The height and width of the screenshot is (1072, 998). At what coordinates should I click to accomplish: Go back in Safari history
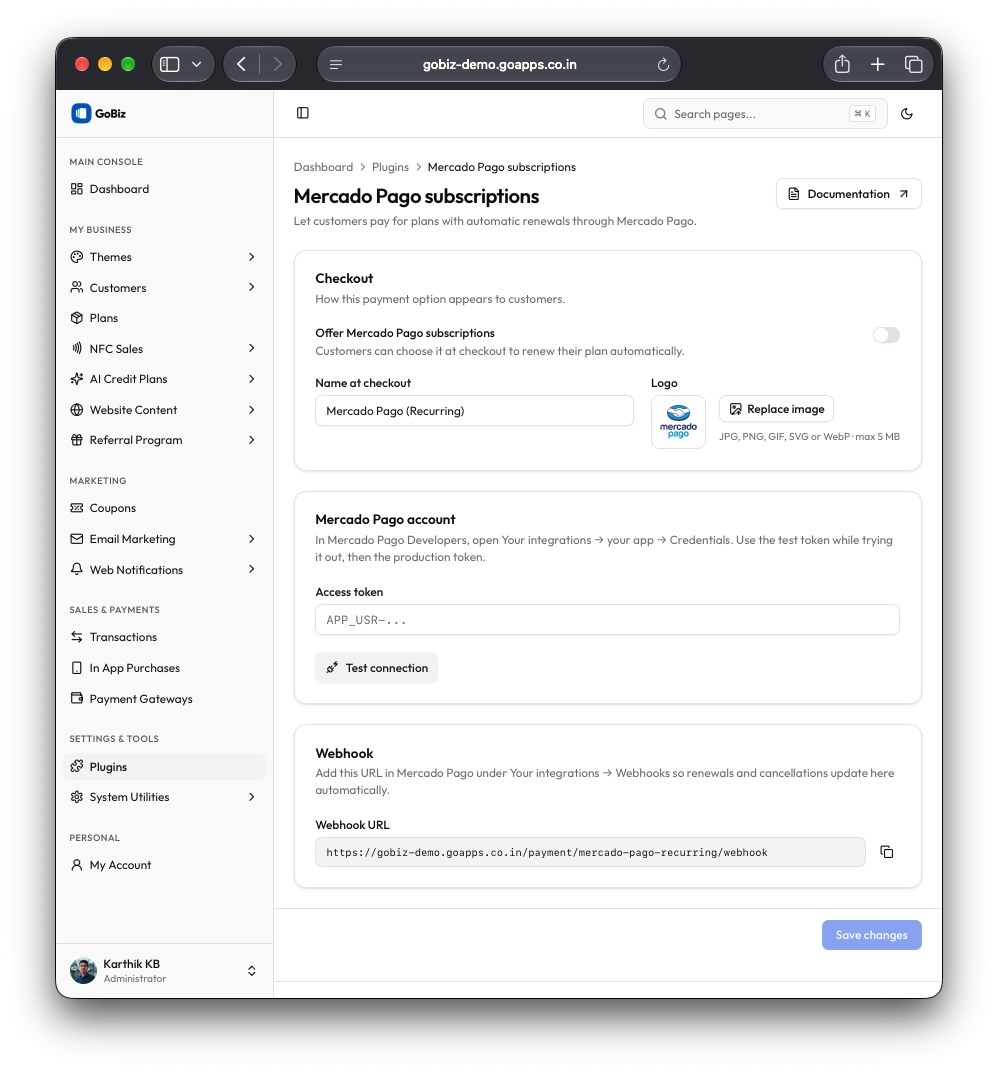pos(241,64)
